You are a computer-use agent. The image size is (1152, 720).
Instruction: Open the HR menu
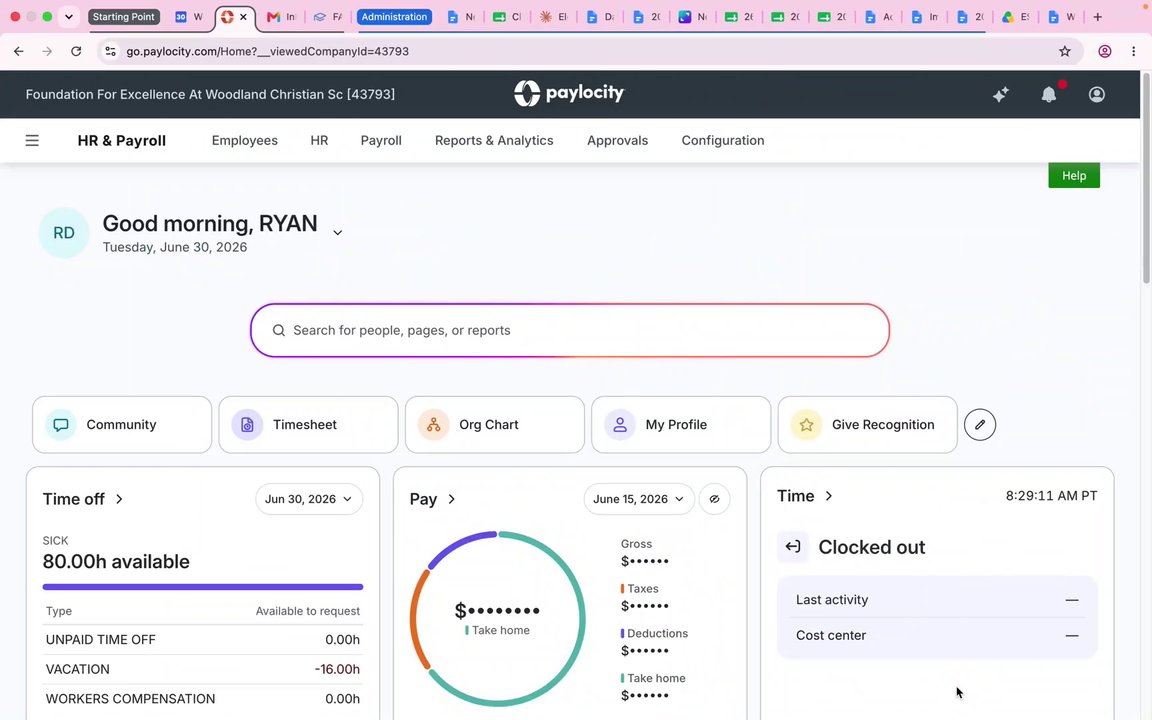(x=319, y=140)
